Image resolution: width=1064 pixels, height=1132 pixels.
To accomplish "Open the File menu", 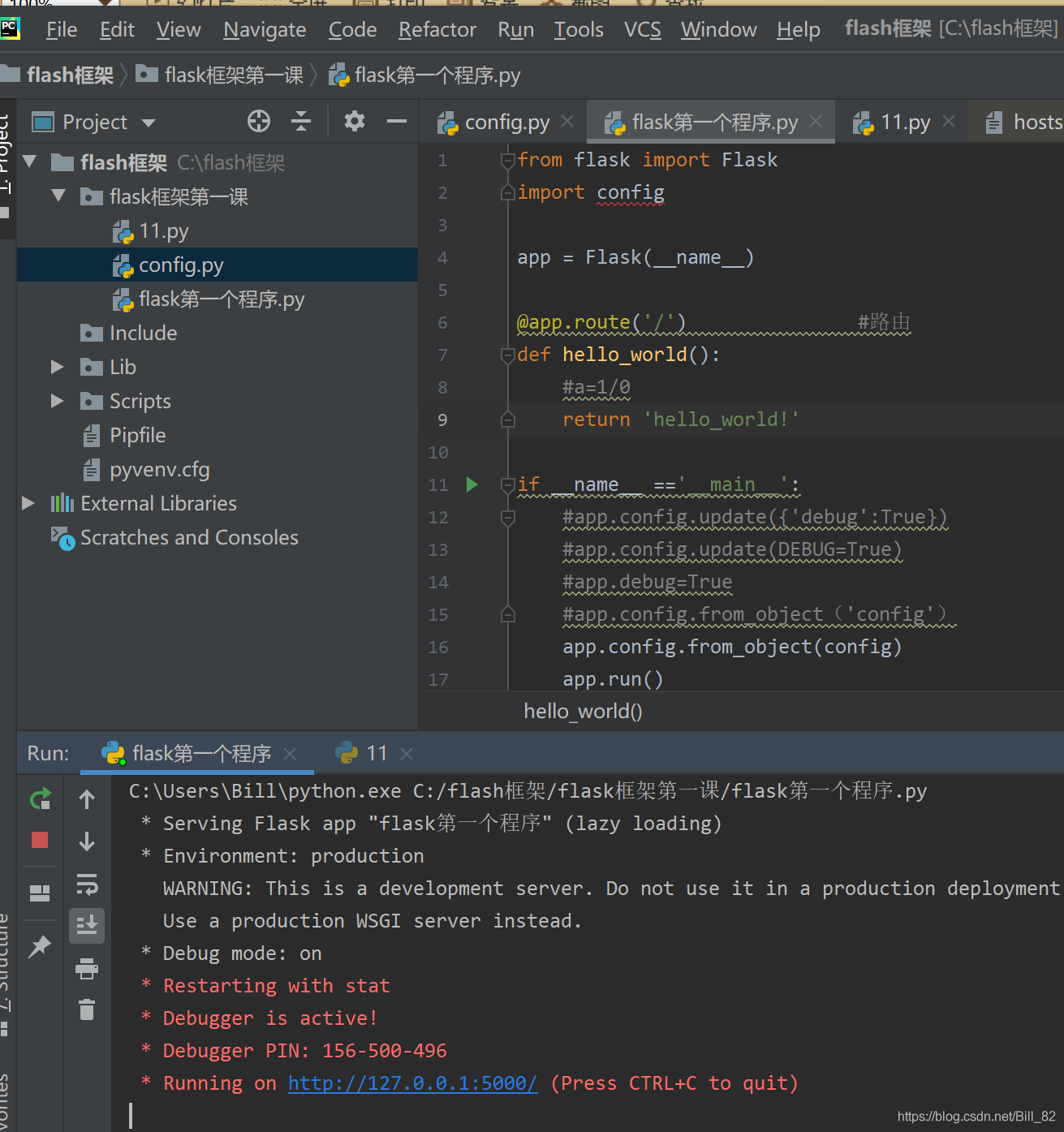I will pyautogui.click(x=62, y=30).
